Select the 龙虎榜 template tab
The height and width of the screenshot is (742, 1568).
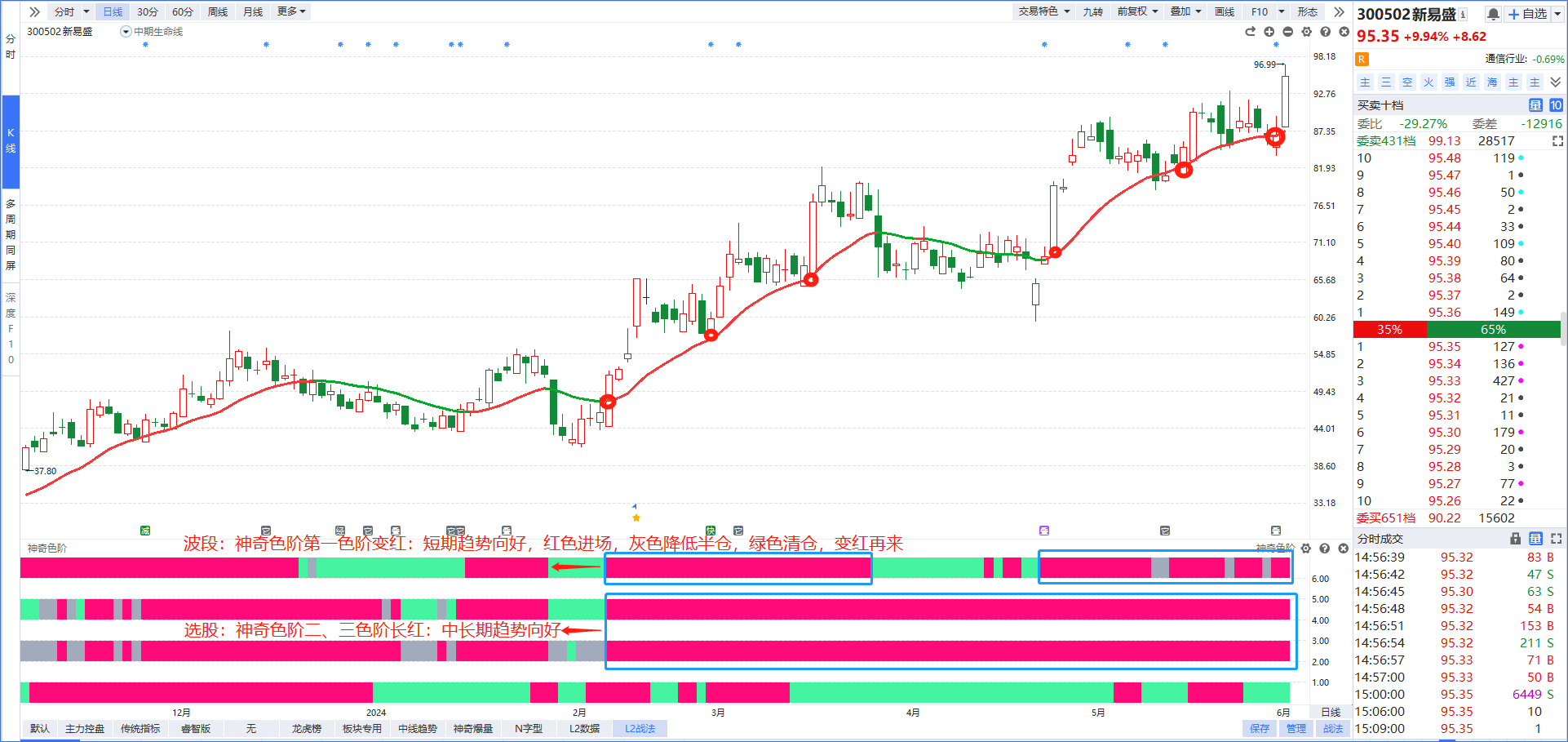307,728
